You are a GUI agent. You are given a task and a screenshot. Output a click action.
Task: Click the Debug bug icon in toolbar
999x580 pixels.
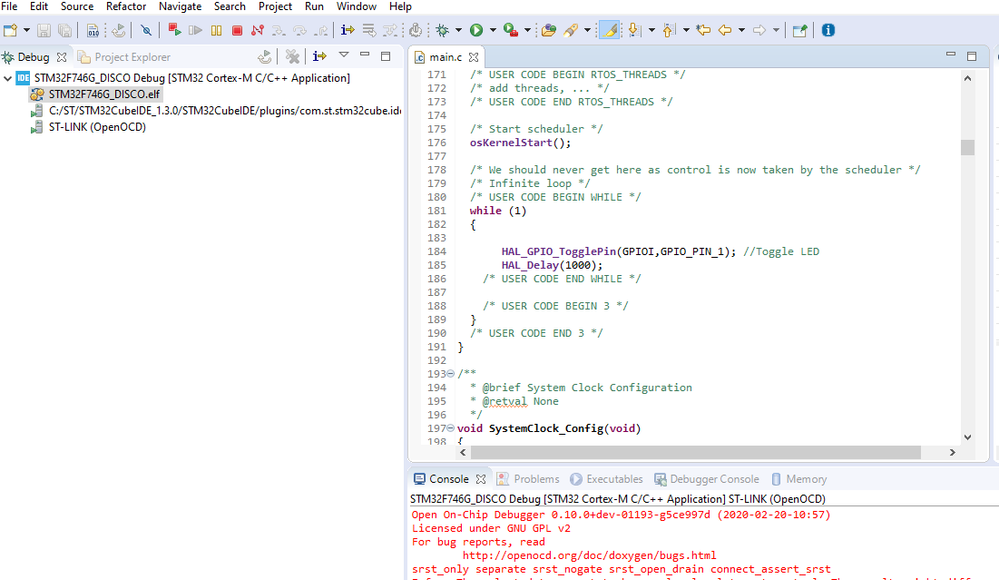tap(442, 30)
